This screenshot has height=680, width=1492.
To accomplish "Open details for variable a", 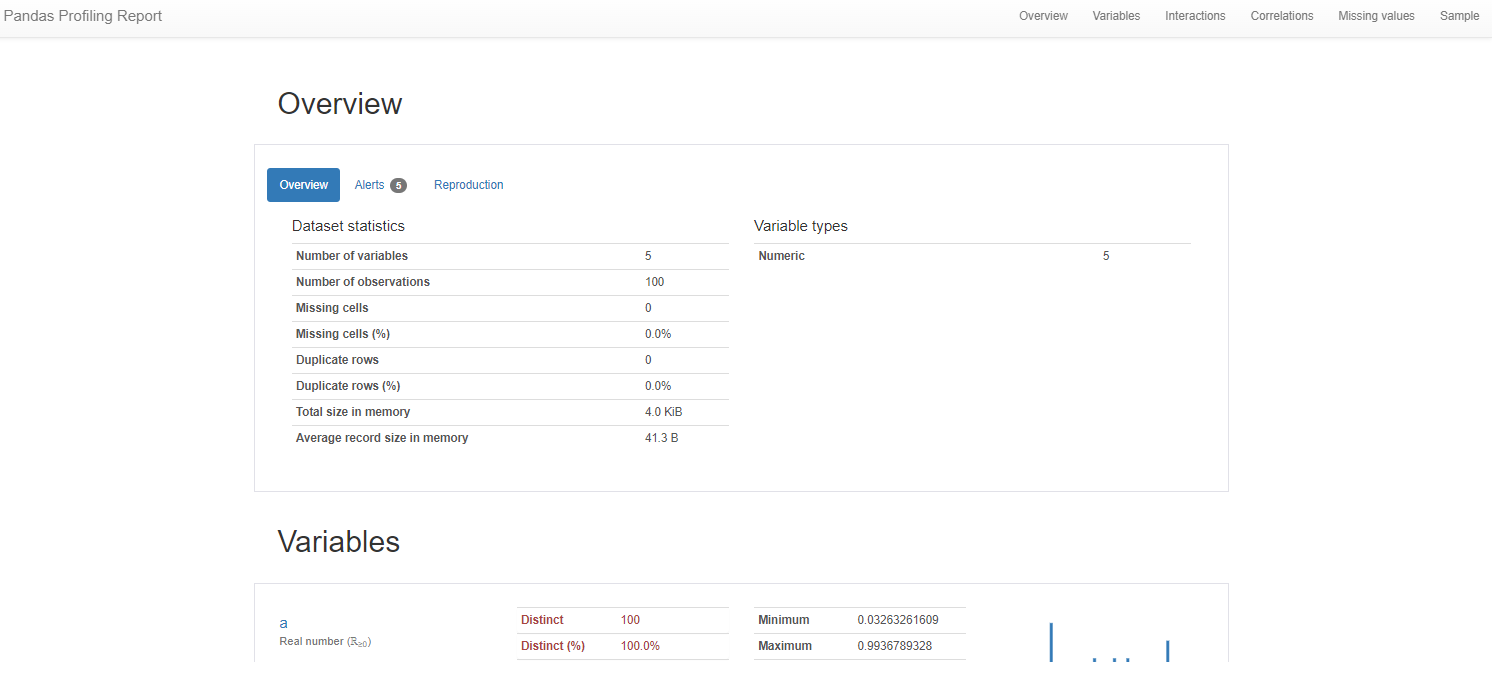I will click(283, 622).
